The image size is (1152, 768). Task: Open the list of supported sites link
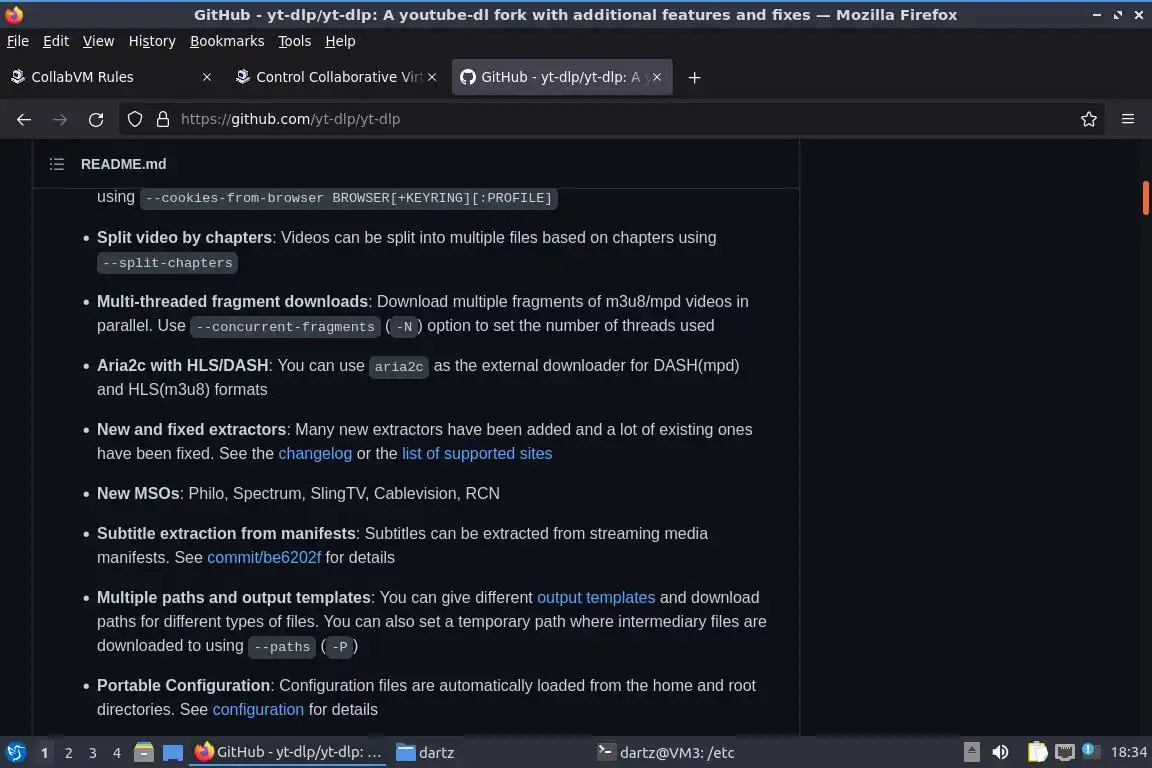(x=477, y=453)
